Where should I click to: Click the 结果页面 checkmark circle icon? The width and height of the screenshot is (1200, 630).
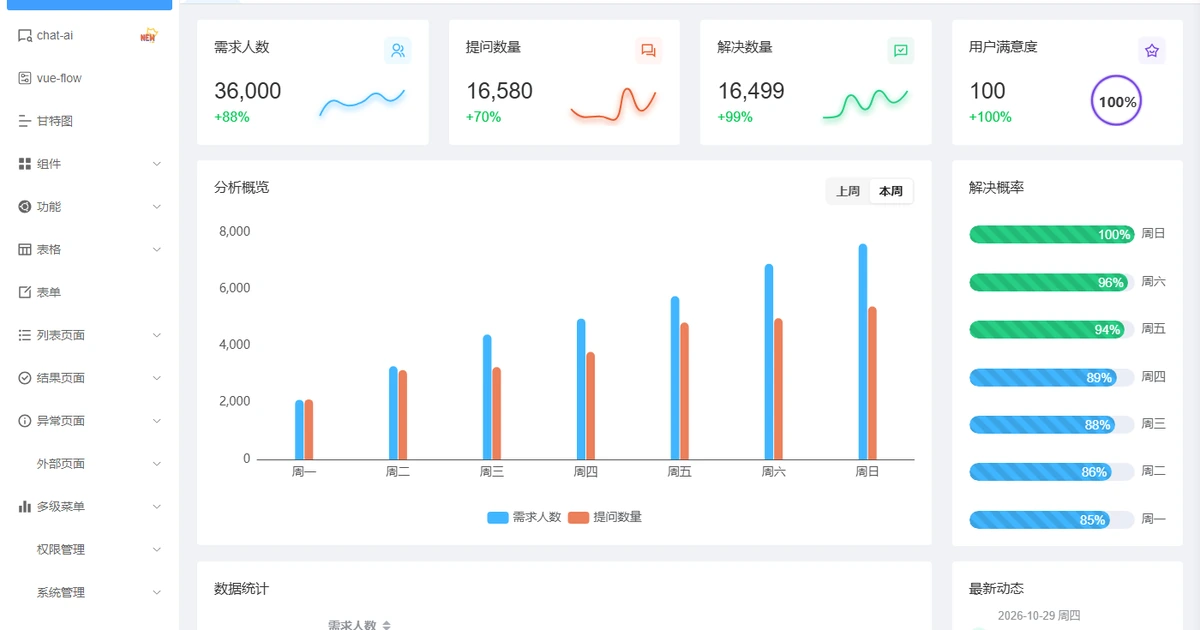pyautogui.click(x=25, y=378)
